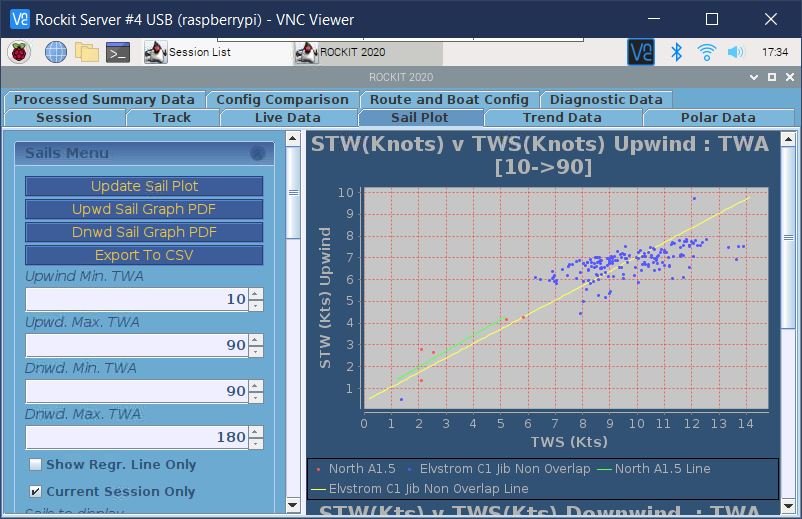Increment the Dnwd. Max. TWA spinner

(x=256, y=432)
